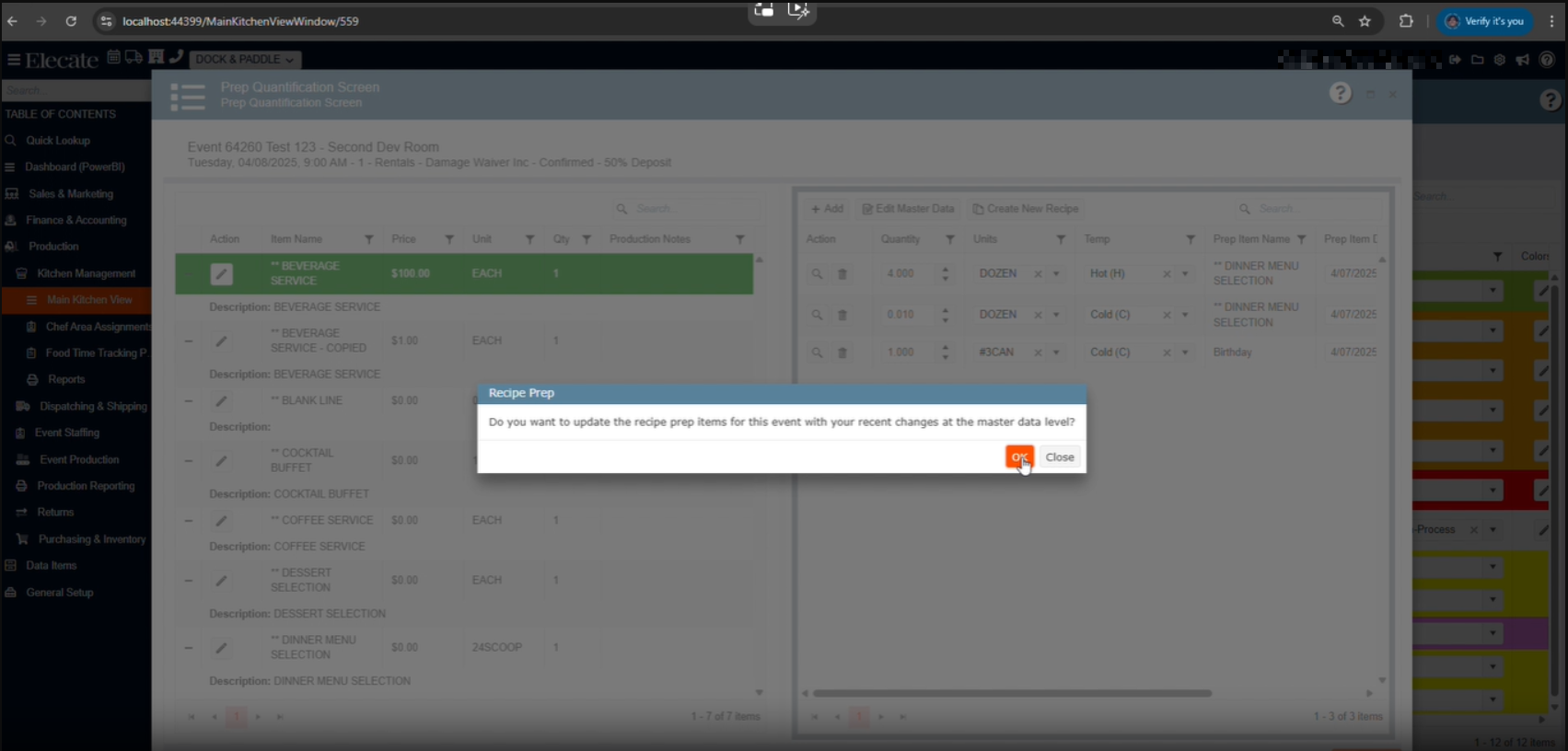Click the edit pencil icon for BEVERAGE SERVICE row

click(221, 274)
